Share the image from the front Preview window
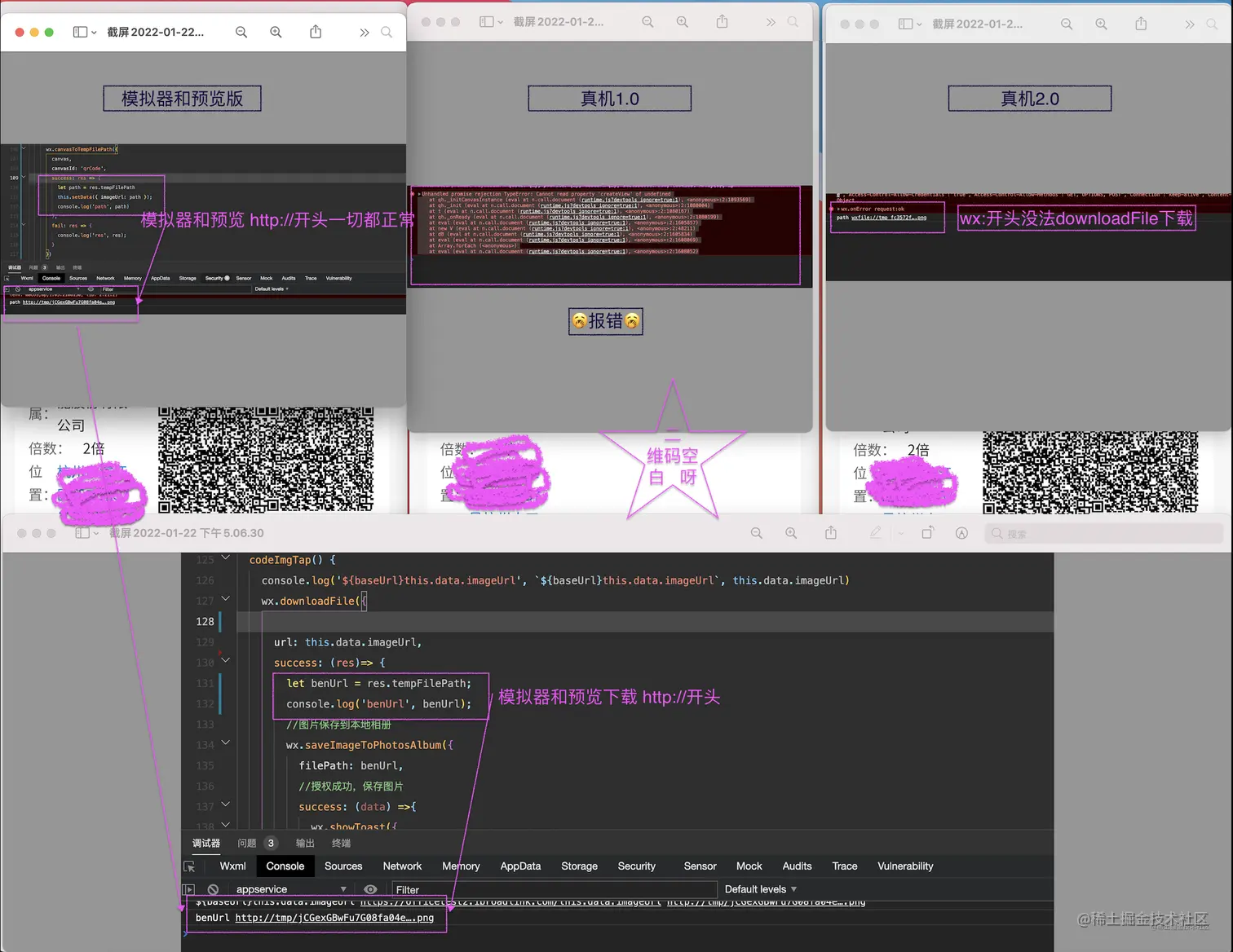This screenshot has width=1233, height=952. click(316, 31)
